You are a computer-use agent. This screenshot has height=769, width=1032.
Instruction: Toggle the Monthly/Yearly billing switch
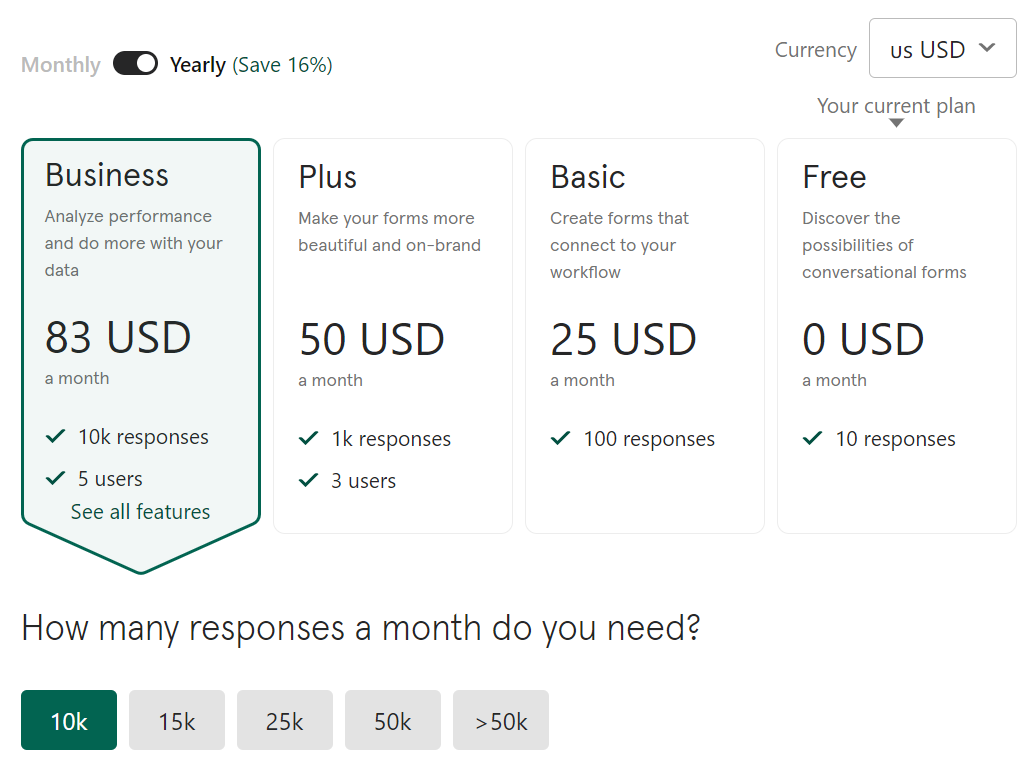[x=136, y=64]
